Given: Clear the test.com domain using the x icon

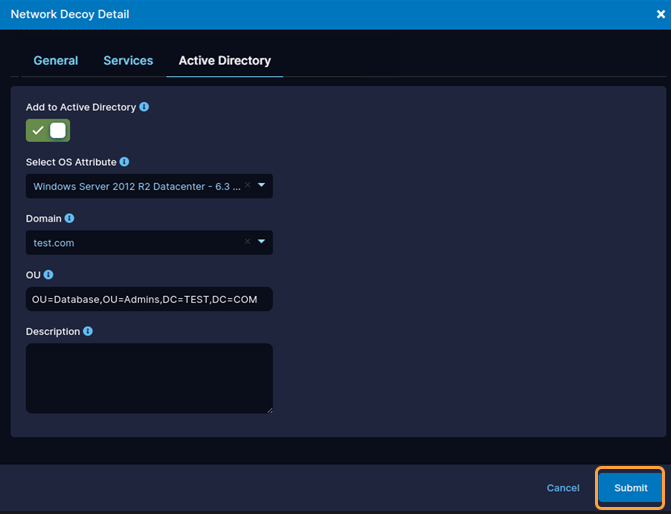Looking at the screenshot, I should (247, 242).
